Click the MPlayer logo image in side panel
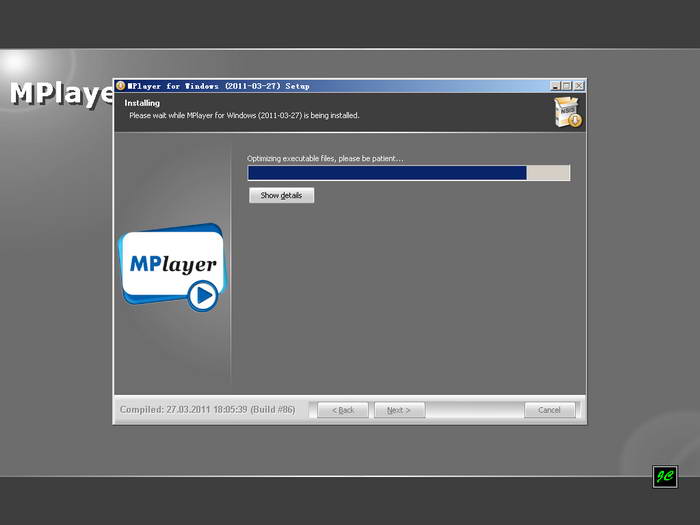Viewport: 700px width, 525px height. click(173, 267)
